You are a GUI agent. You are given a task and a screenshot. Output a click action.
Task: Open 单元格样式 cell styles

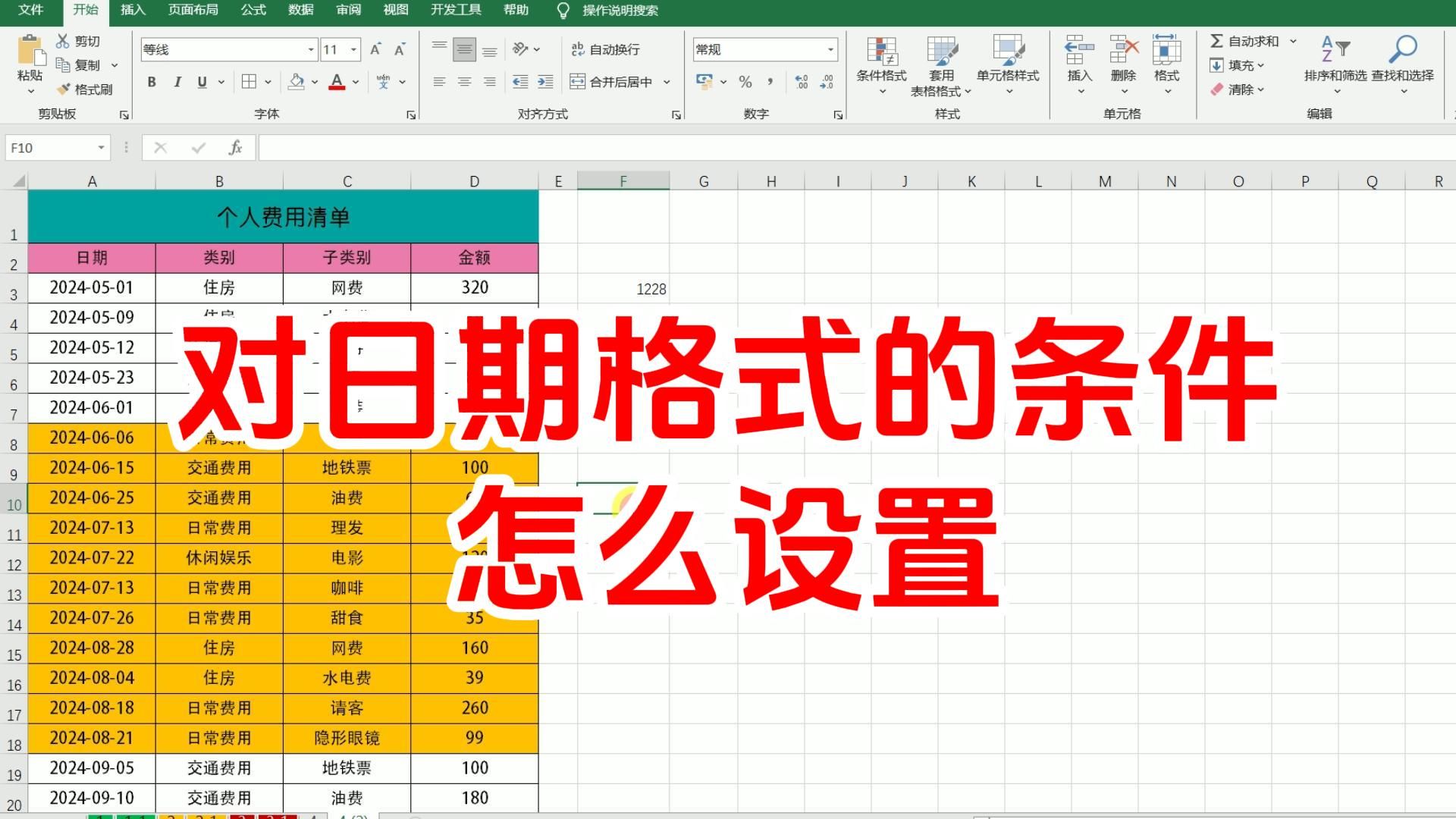1008,65
